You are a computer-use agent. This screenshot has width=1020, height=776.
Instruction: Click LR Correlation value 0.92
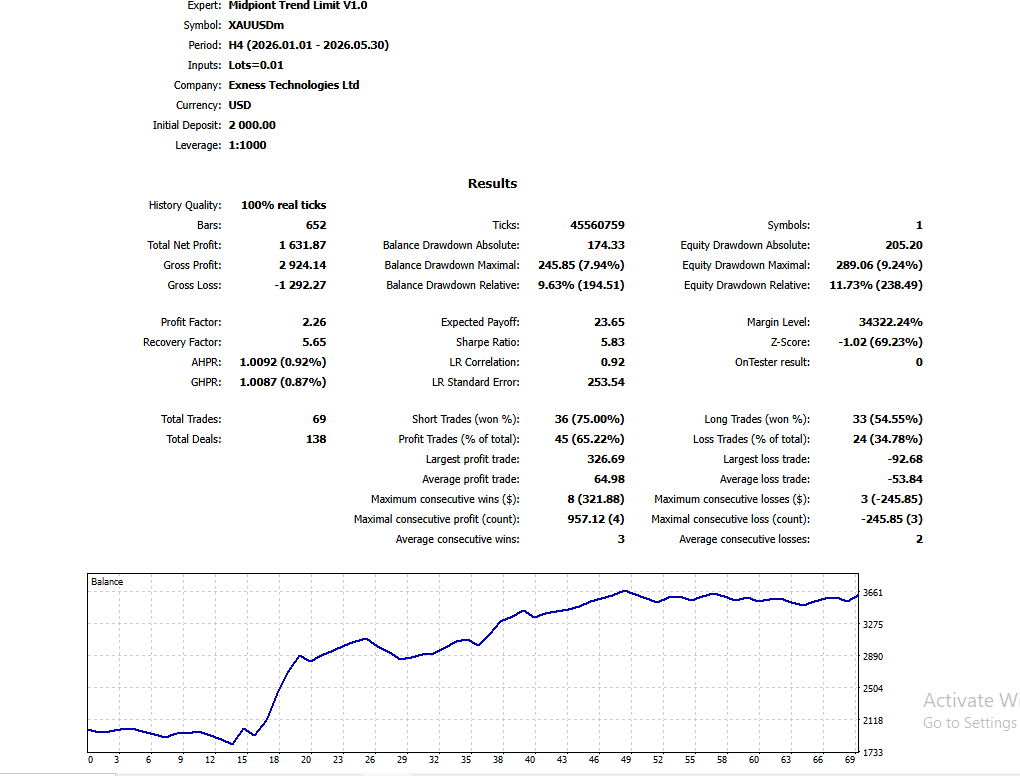pos(612,362)
